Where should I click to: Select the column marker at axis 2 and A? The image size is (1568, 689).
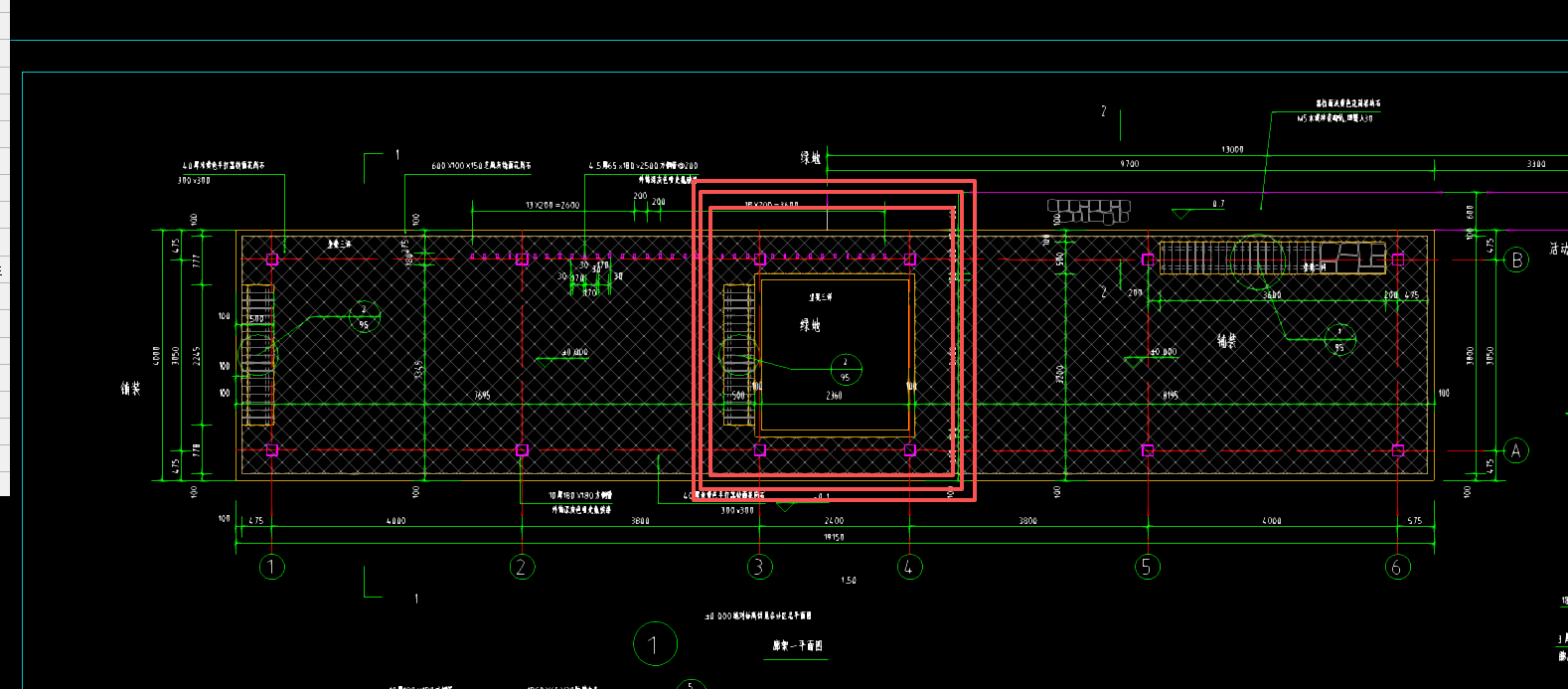[x=522, y=450]
